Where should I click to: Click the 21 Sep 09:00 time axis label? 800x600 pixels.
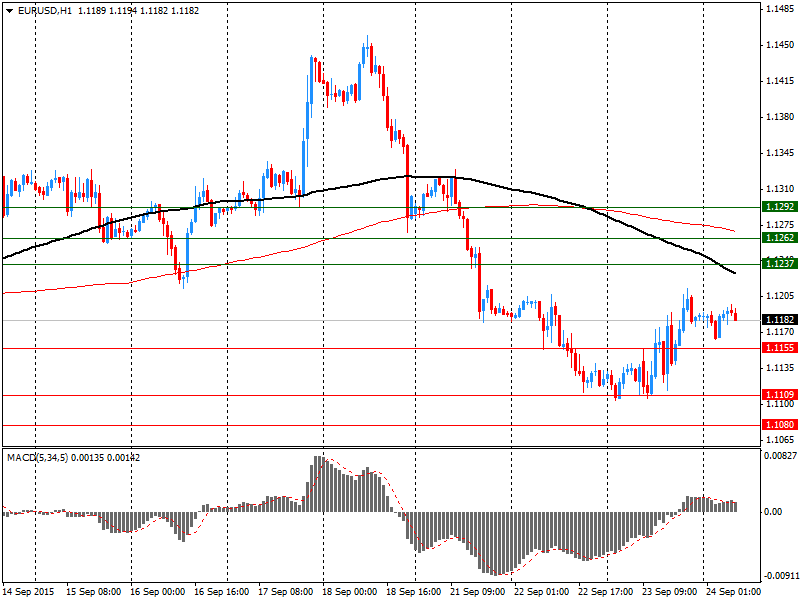(478, 592)
